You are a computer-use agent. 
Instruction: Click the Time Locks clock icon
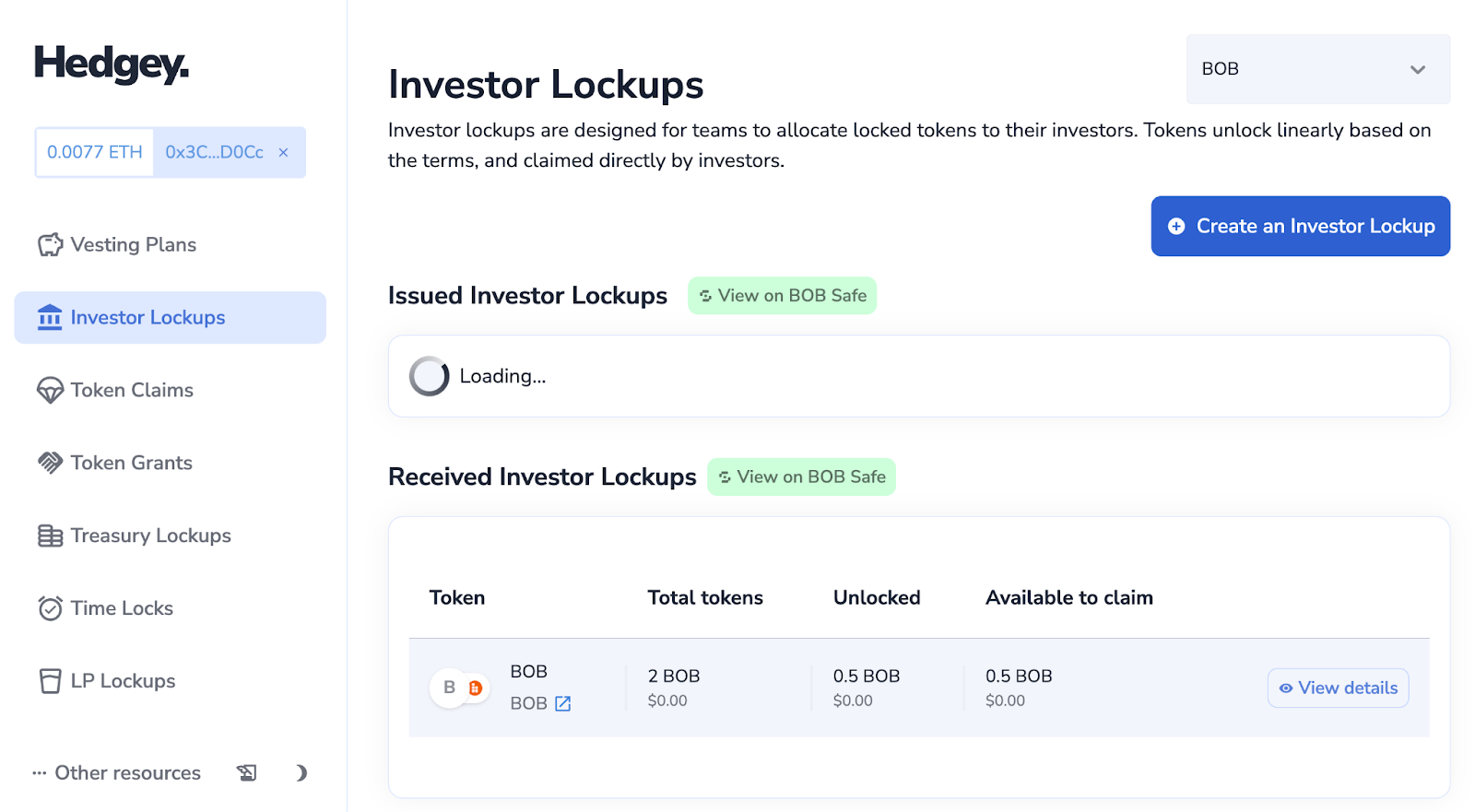point(50,608)
